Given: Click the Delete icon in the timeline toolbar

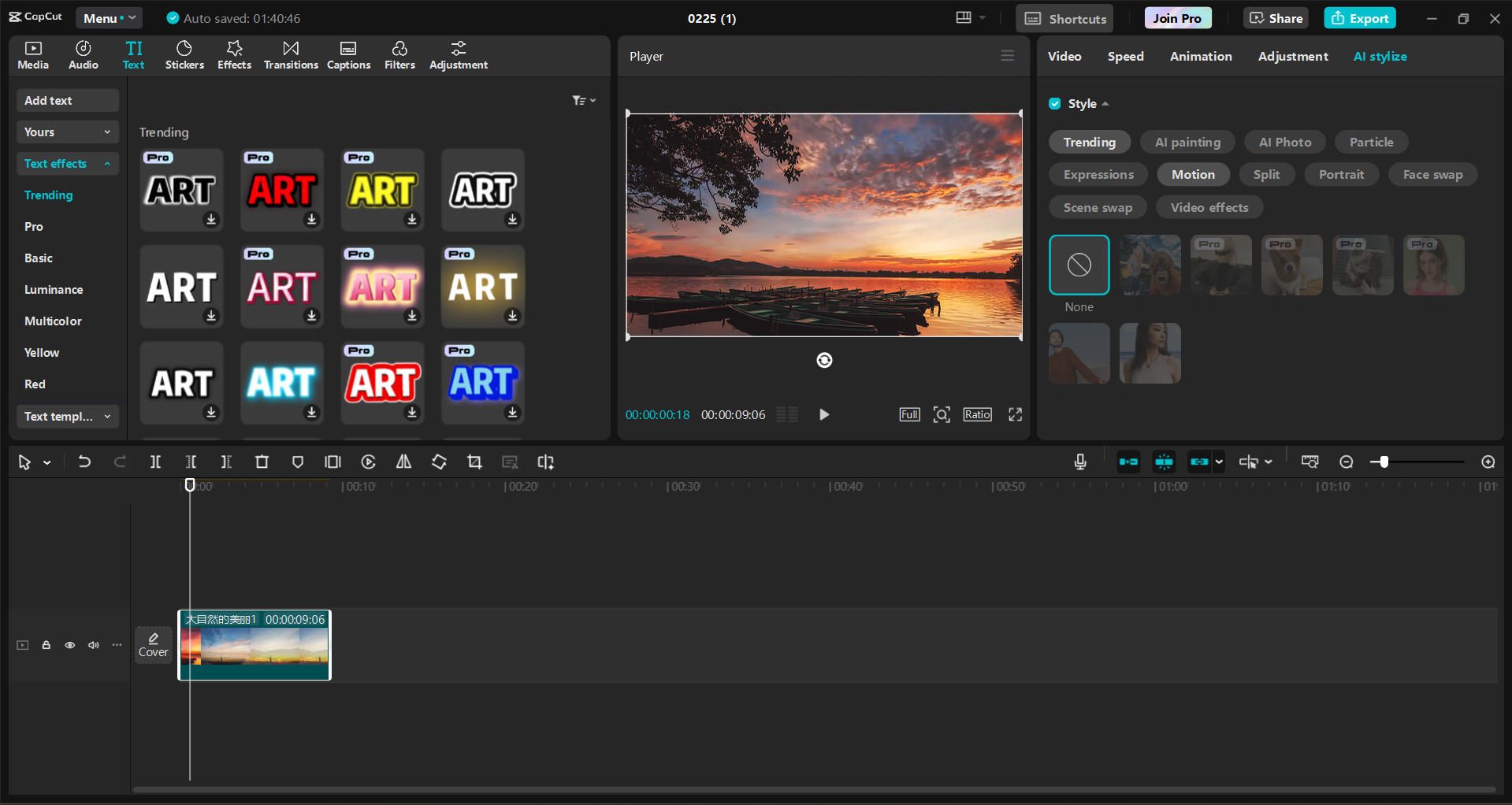Looking at the screenshot, I should 262,462.
